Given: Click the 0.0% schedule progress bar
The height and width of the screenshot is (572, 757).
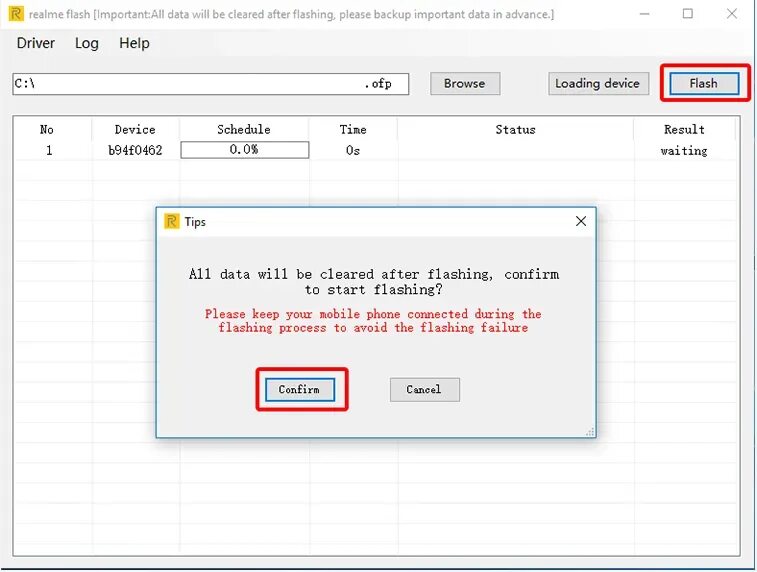Looking at the screenshot, I should pos(245,150).
